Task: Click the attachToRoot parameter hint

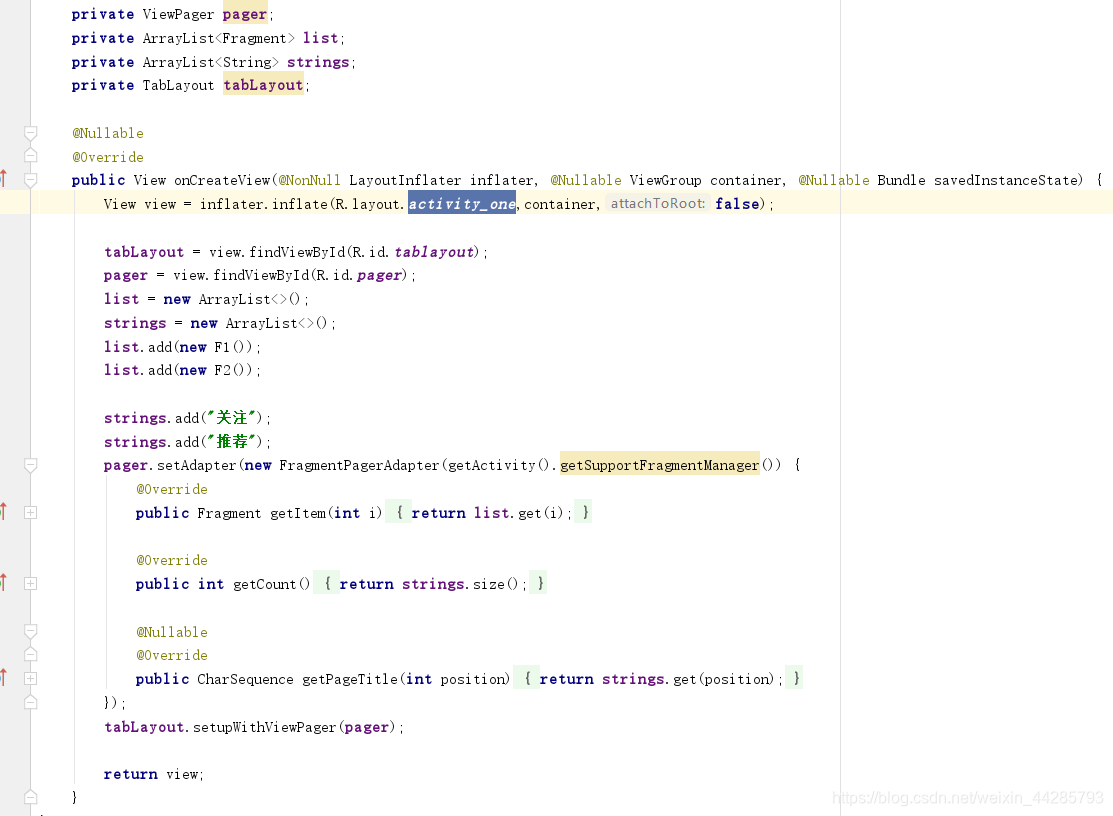Action: point(658,204)
